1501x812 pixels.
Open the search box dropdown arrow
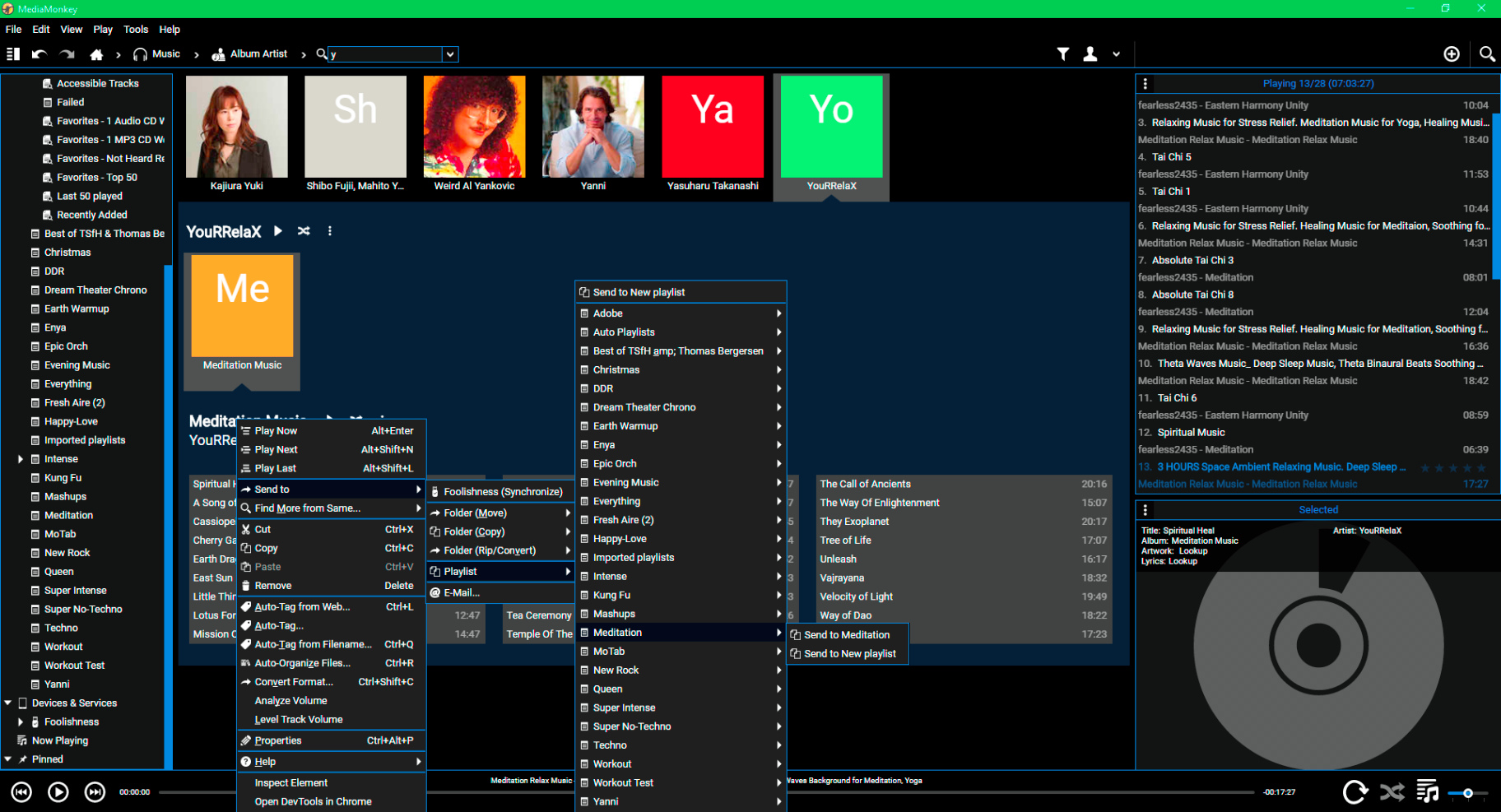450,54
